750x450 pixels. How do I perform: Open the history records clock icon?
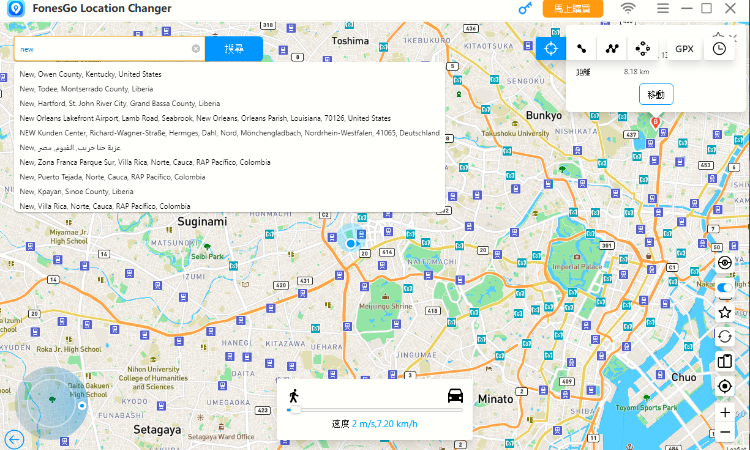pyautogui.click(x=719, y=48)
